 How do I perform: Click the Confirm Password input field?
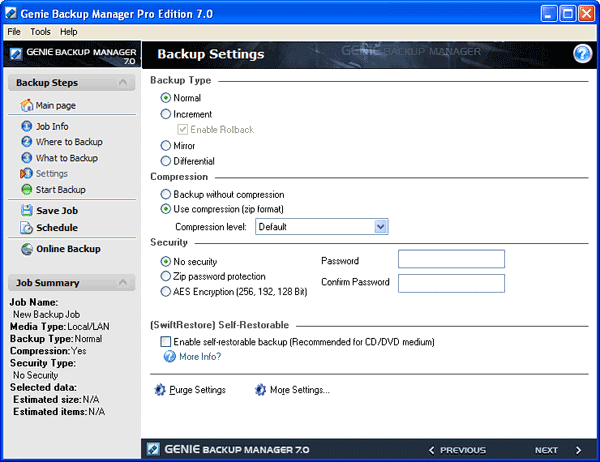coord(451,283)
